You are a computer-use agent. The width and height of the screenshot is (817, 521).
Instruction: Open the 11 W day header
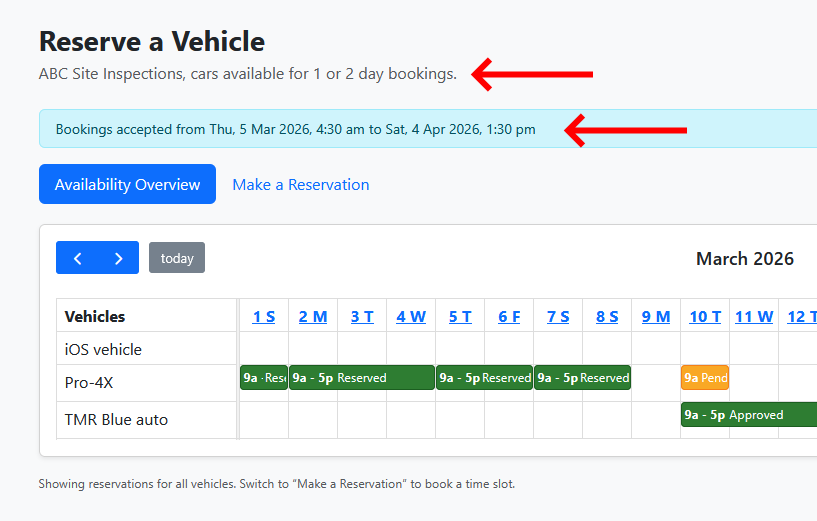pos(754,316)
